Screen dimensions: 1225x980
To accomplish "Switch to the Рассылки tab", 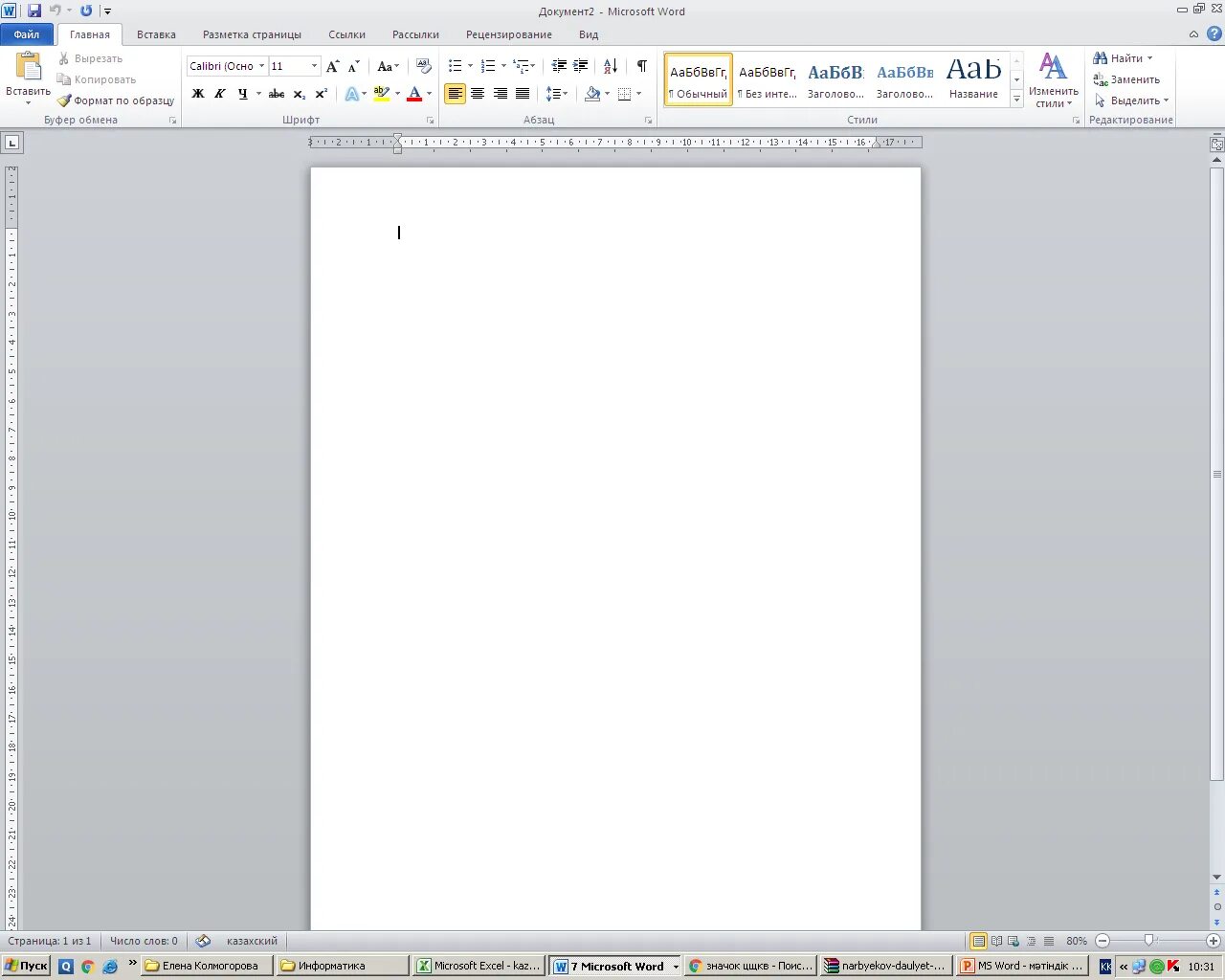I will pyautogui.click(x=415, y=34).
